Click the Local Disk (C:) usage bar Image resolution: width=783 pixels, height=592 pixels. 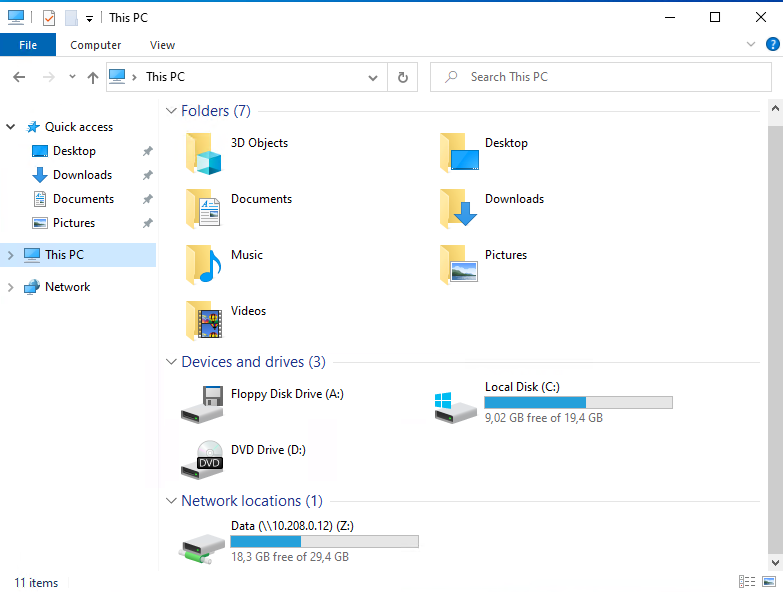[578, 402]
